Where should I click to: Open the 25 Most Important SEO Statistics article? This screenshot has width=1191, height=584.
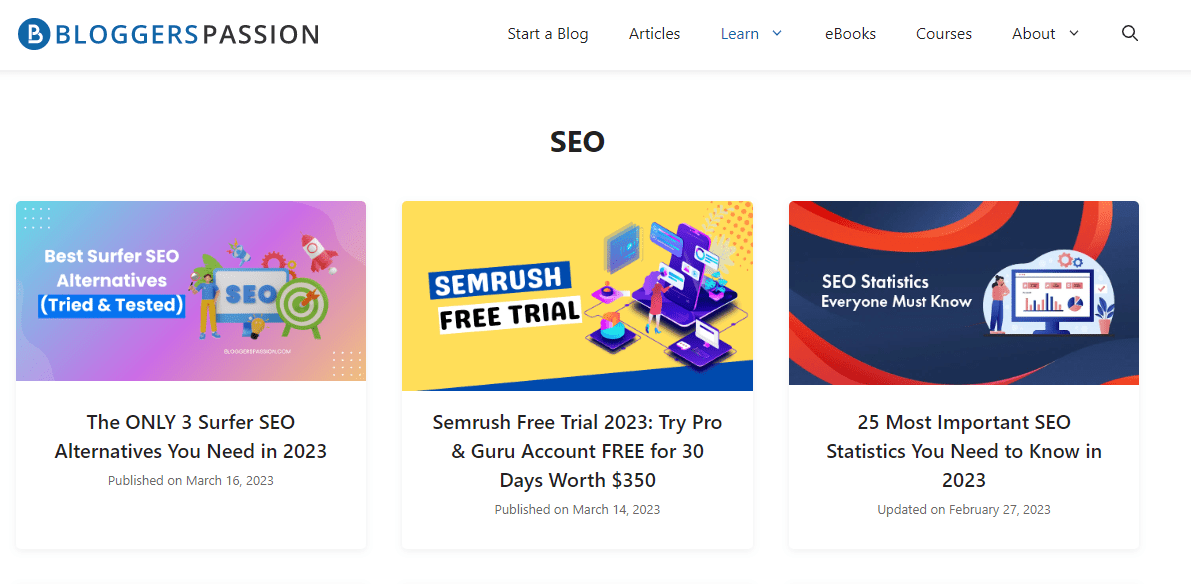tap(963, 451)
